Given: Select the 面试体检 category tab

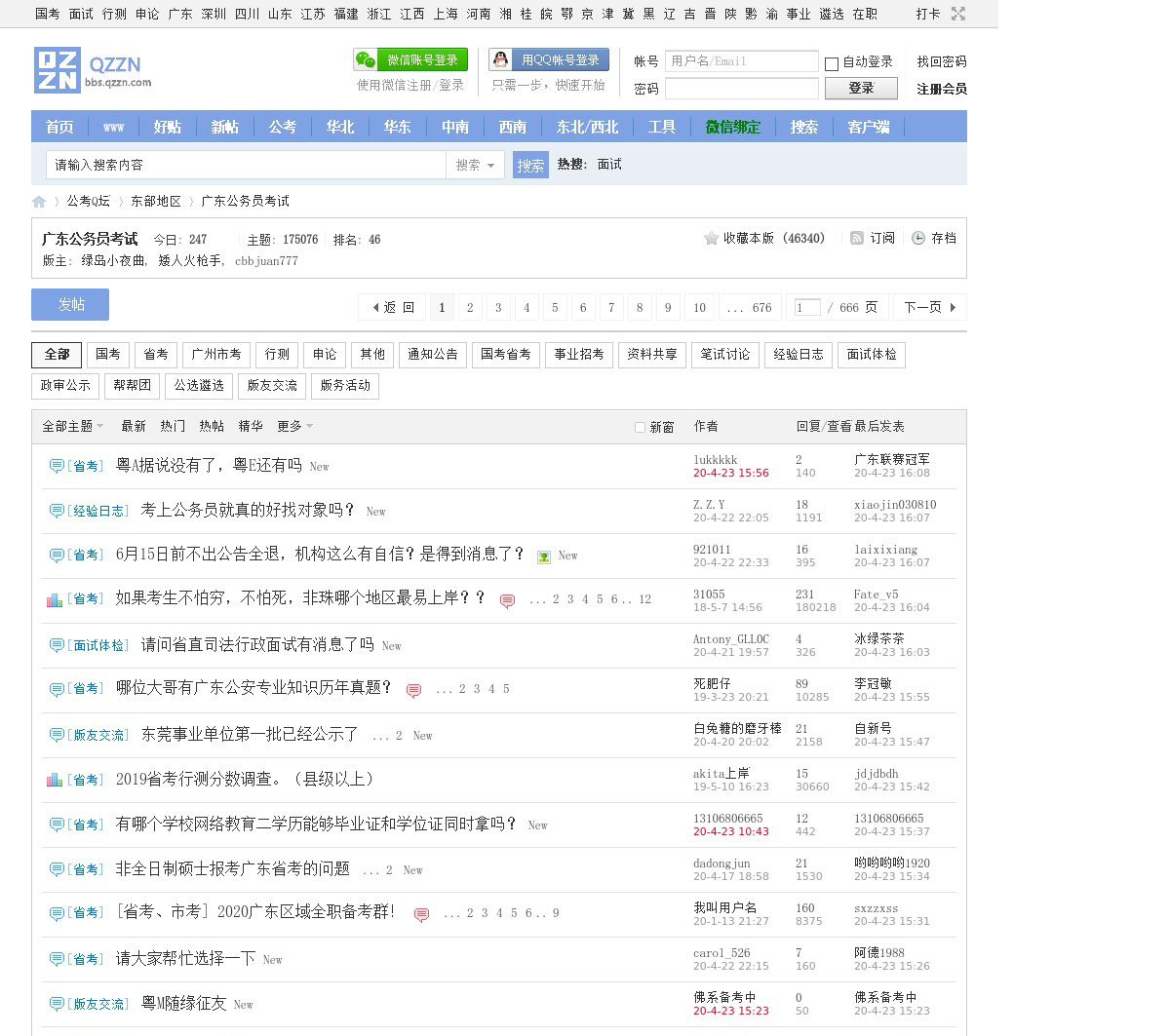Looking at the screenshot, I should pos(872,355).
